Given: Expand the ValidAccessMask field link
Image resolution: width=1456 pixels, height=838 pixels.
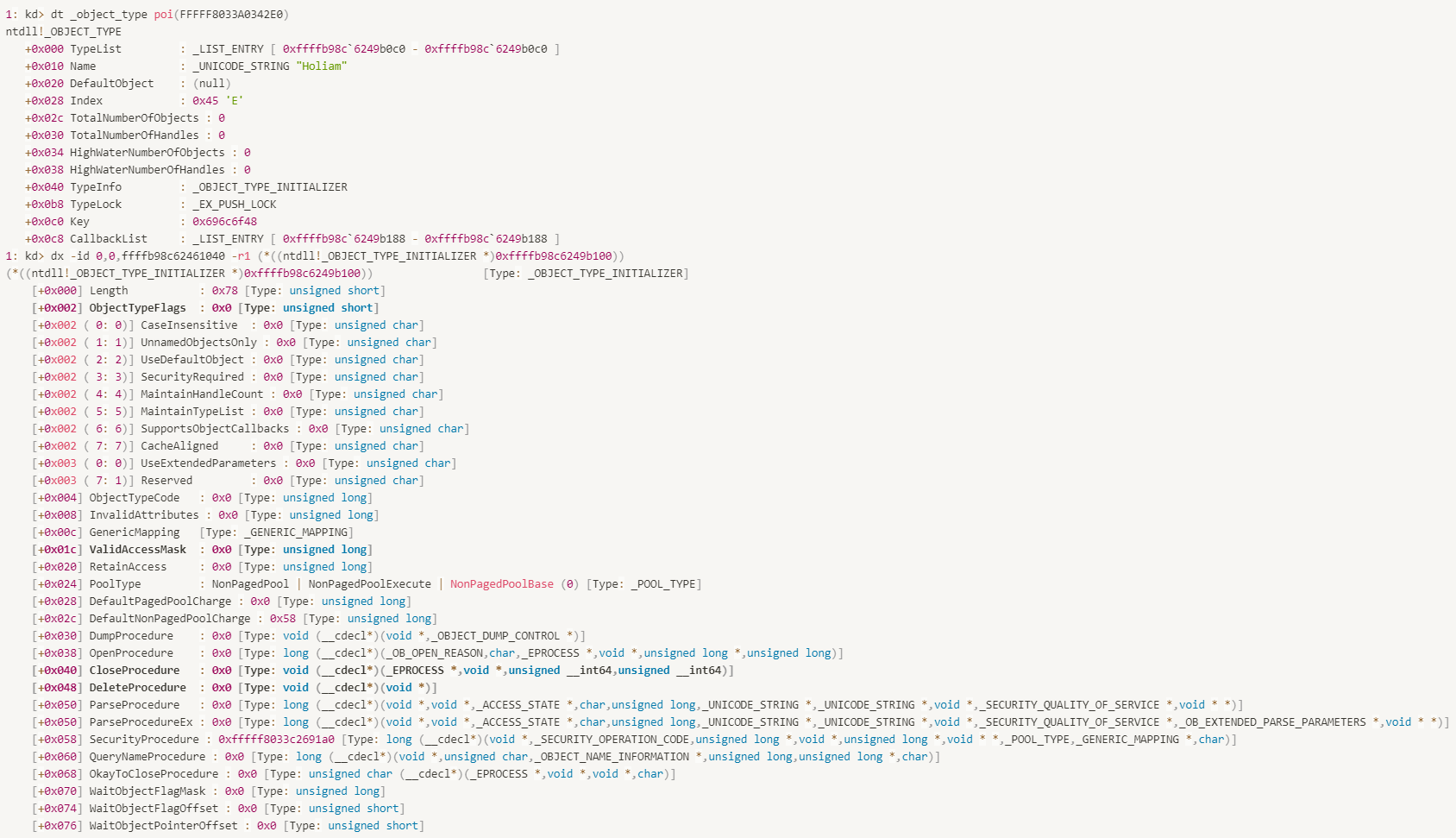Looking at the screenshot, I should [x=138, y=549].
